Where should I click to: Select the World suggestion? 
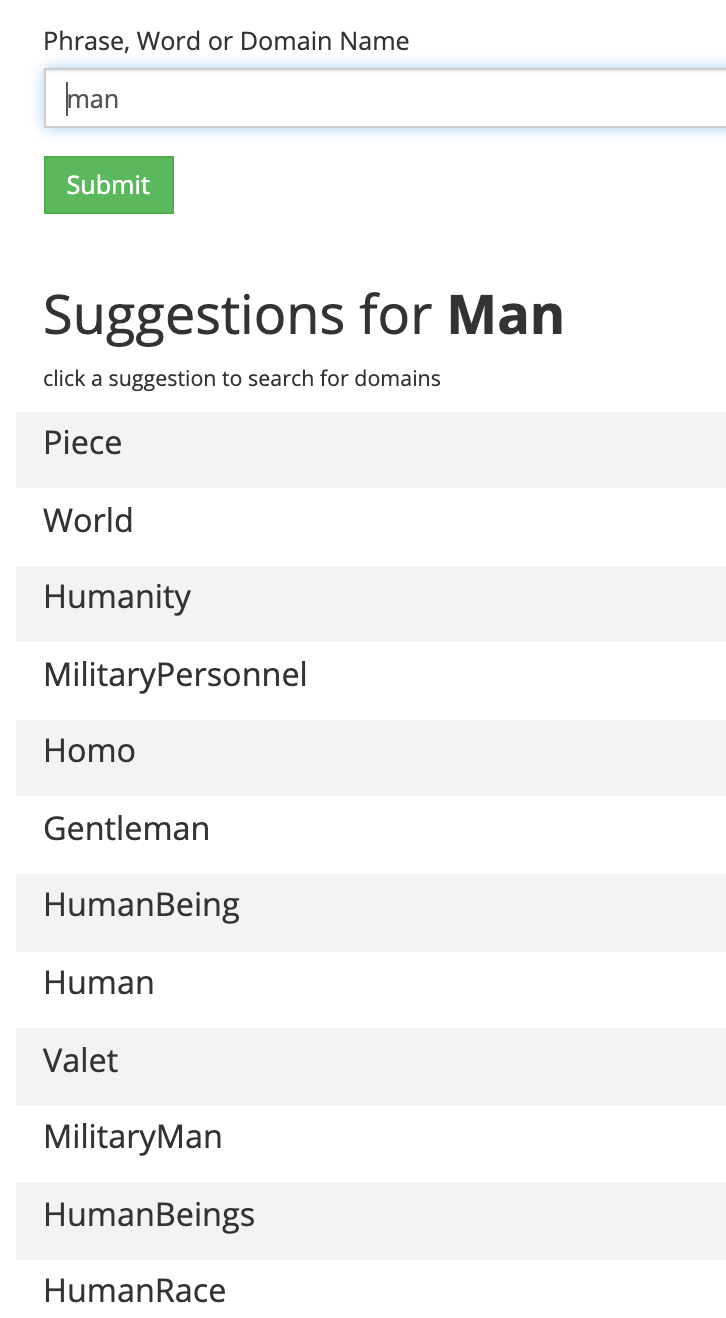[x=88, y=521]
